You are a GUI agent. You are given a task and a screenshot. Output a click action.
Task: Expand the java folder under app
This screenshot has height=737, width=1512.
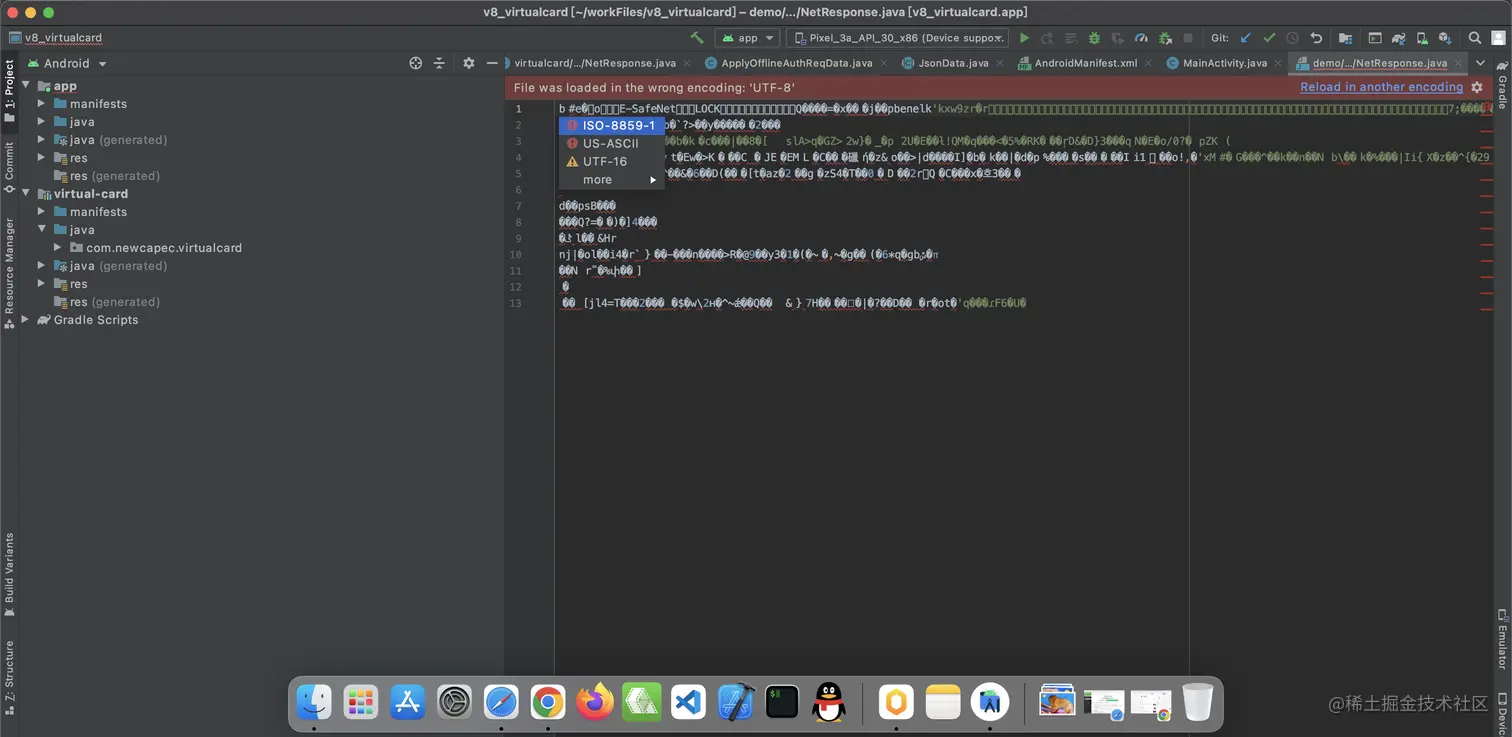[42, 122]
